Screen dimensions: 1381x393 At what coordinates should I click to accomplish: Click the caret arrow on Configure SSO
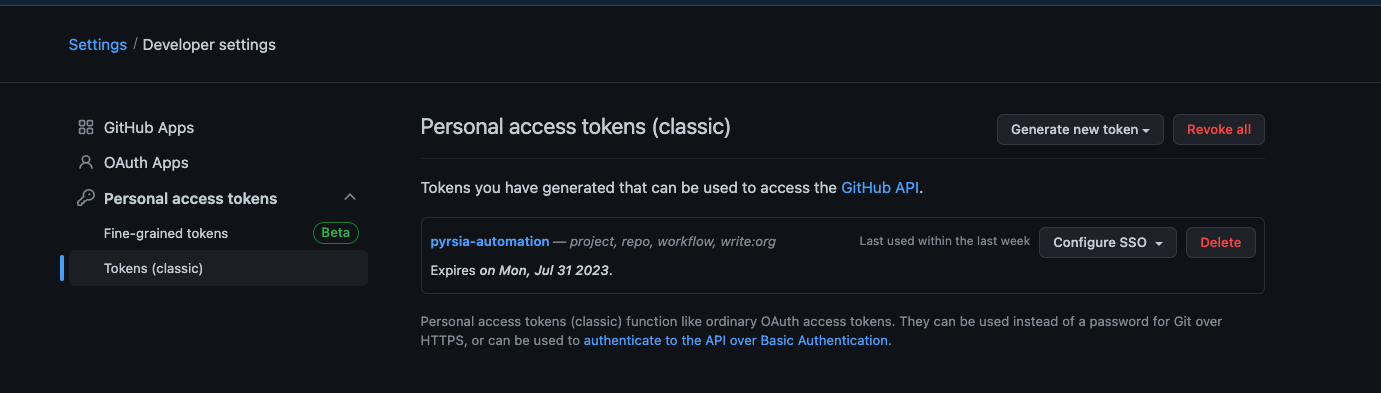coord(1159,243)
